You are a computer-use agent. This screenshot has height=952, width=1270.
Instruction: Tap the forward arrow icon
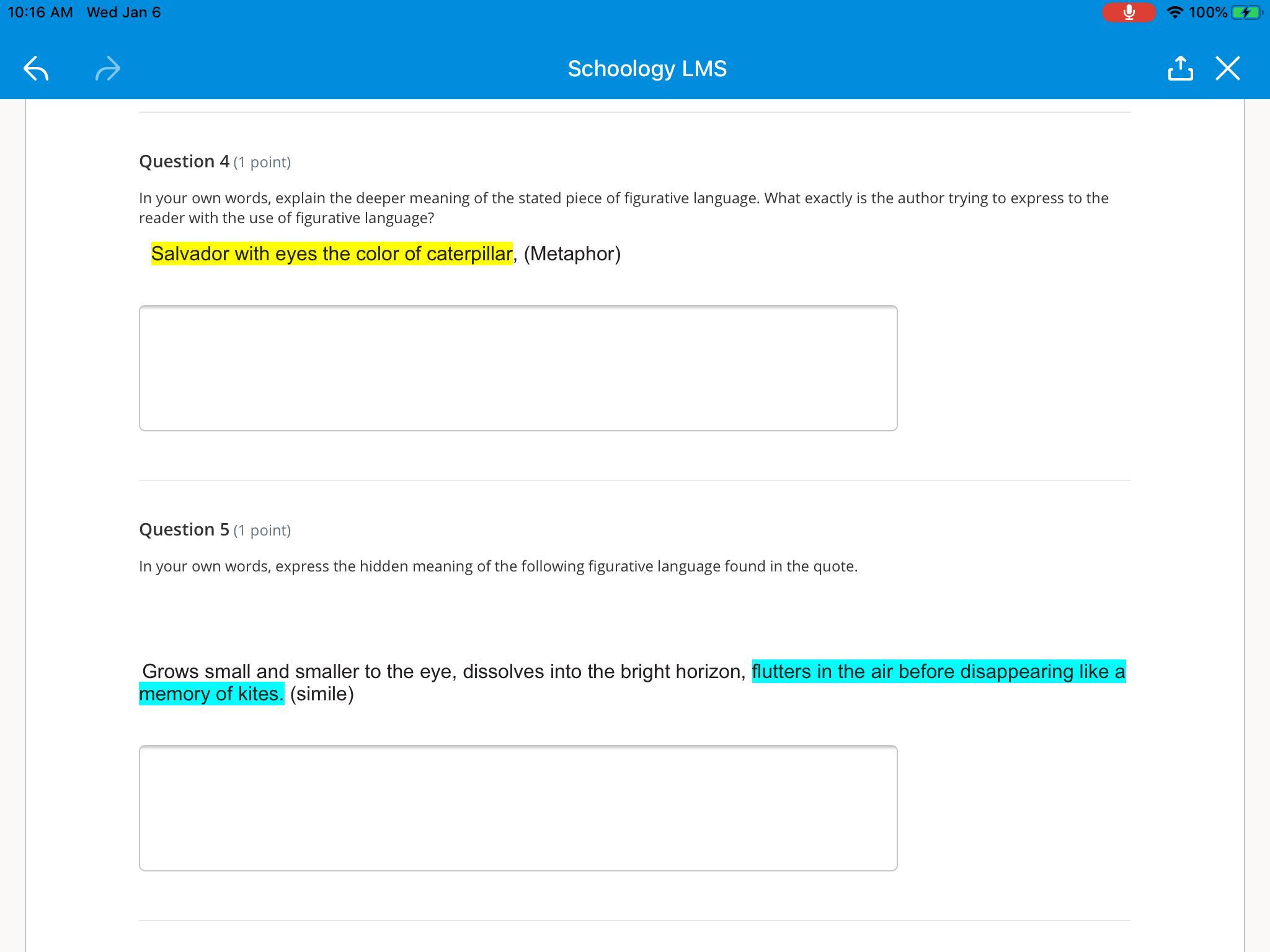coord(108,68)
